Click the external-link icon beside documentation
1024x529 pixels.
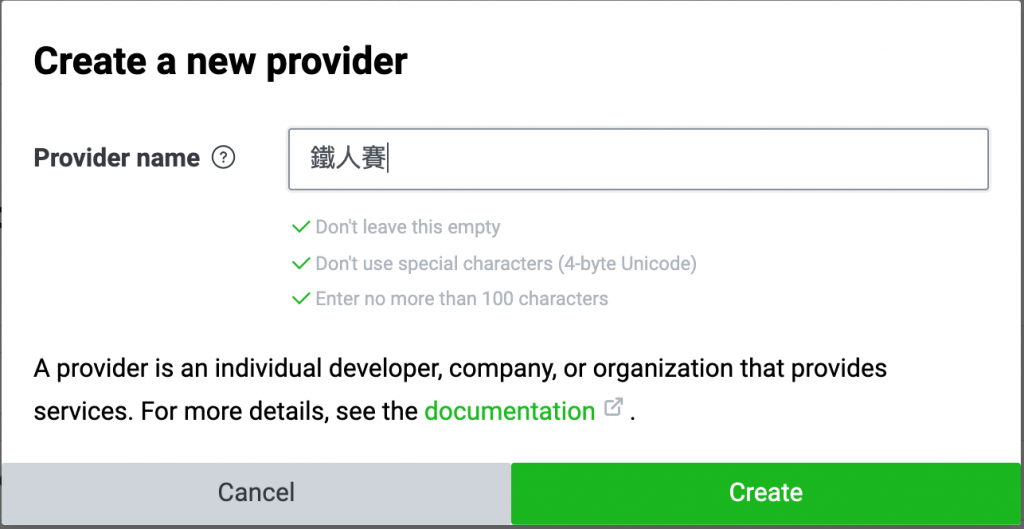click(613, 408)
